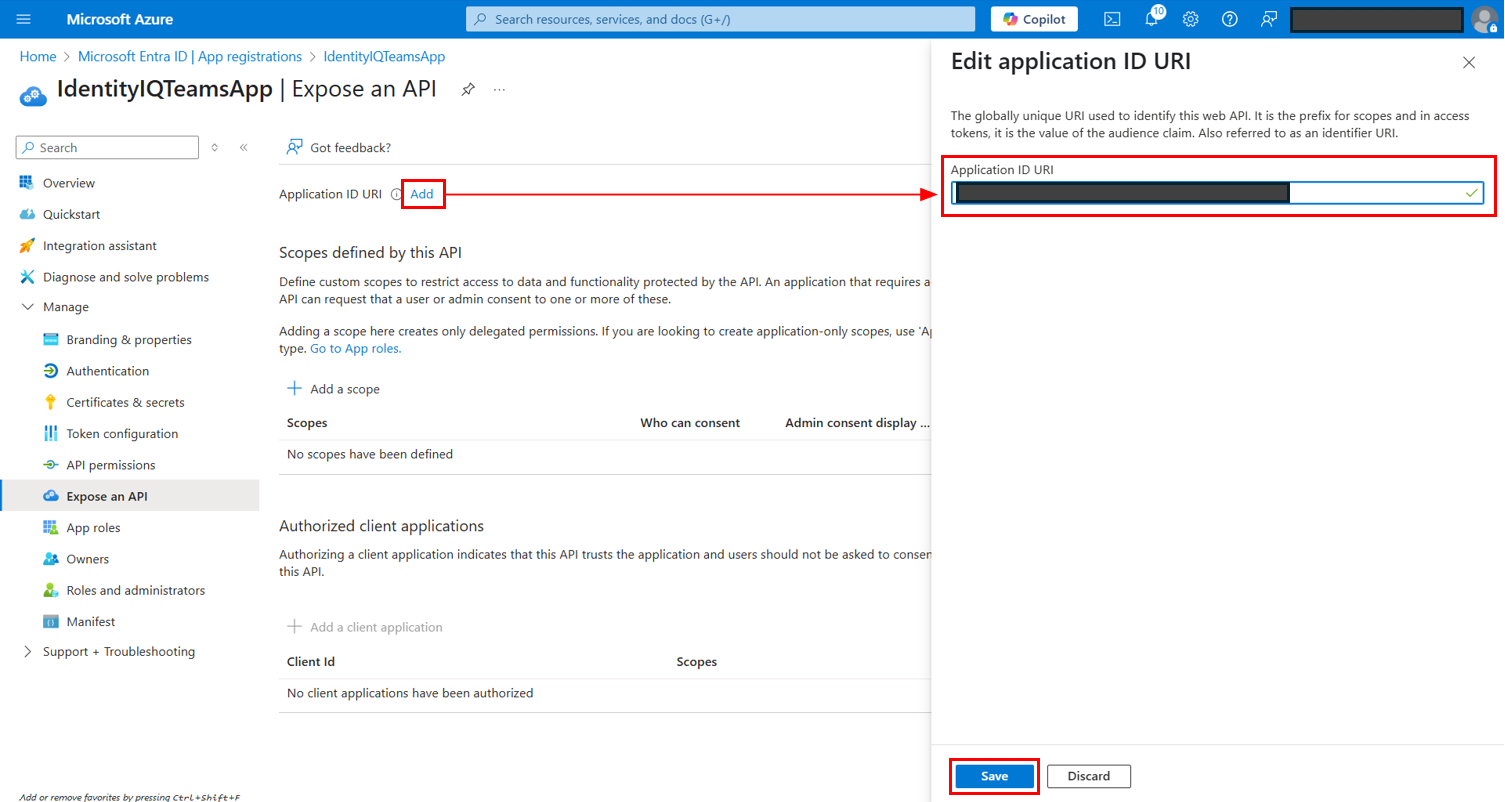Open App roles in sidebar
1505x802 pixels.
pyautogui.click(x=93, y=528)
